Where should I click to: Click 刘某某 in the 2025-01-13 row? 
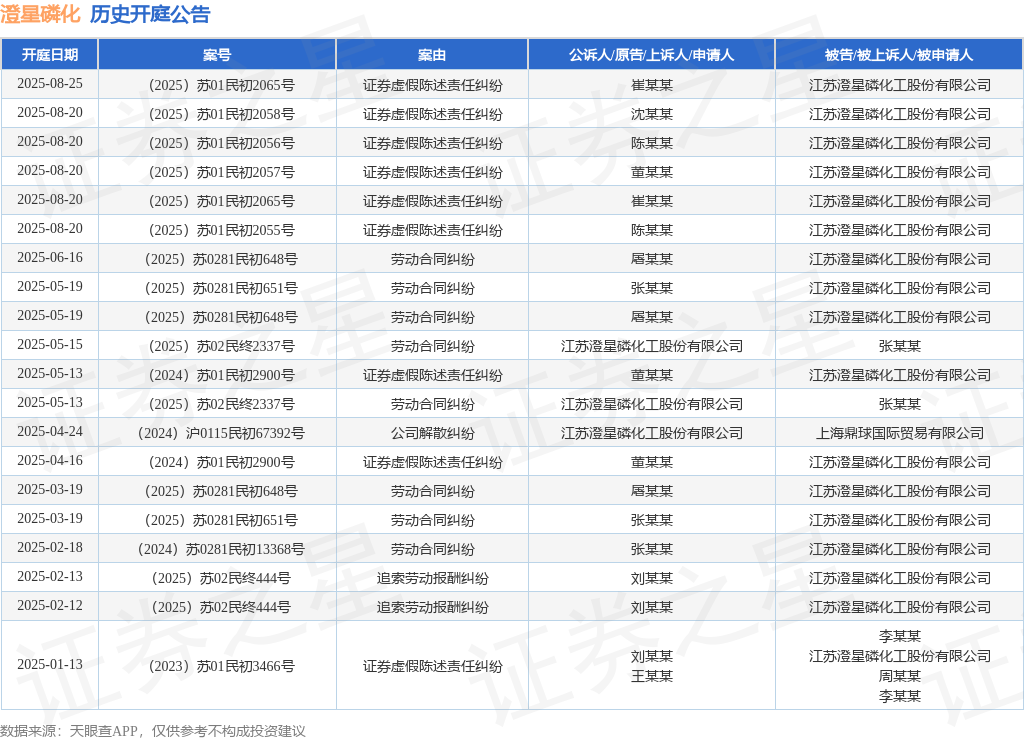click(652, 656)
